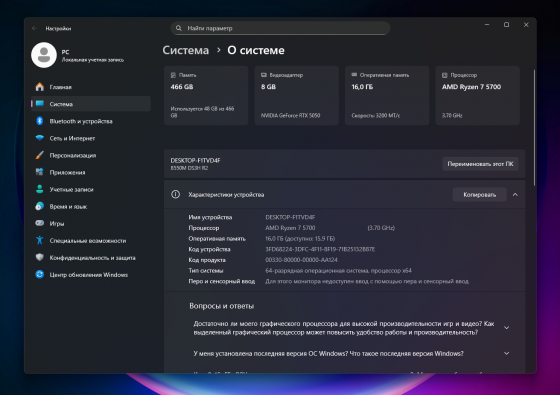Maximize the Настройки window
The image size is (560, 395).
[x=506, y=25]
